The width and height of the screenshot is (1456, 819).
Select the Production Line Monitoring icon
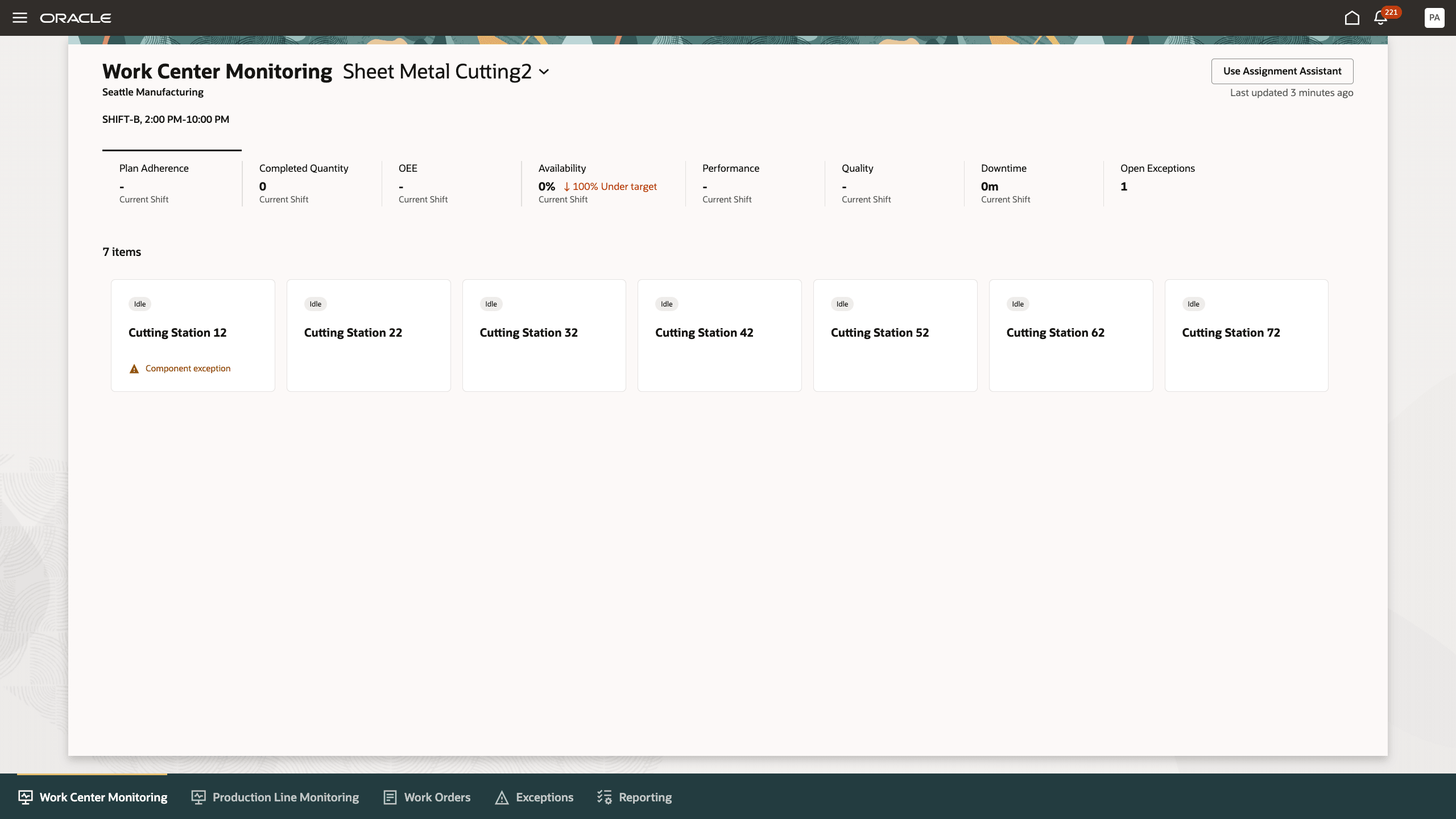coord(198,797)
